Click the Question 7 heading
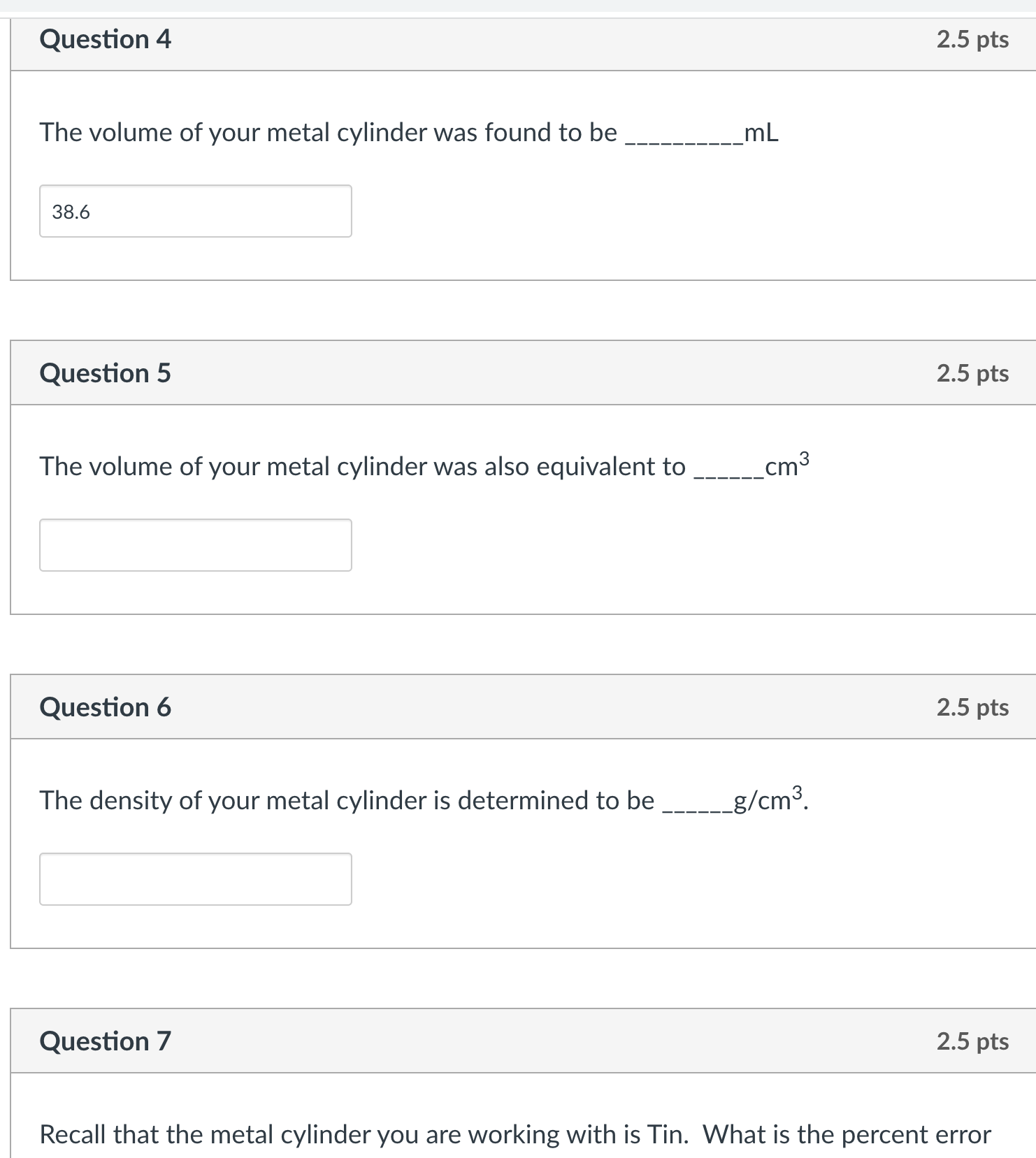This screenshot has height=1158, width=1036. (105, 1041)
